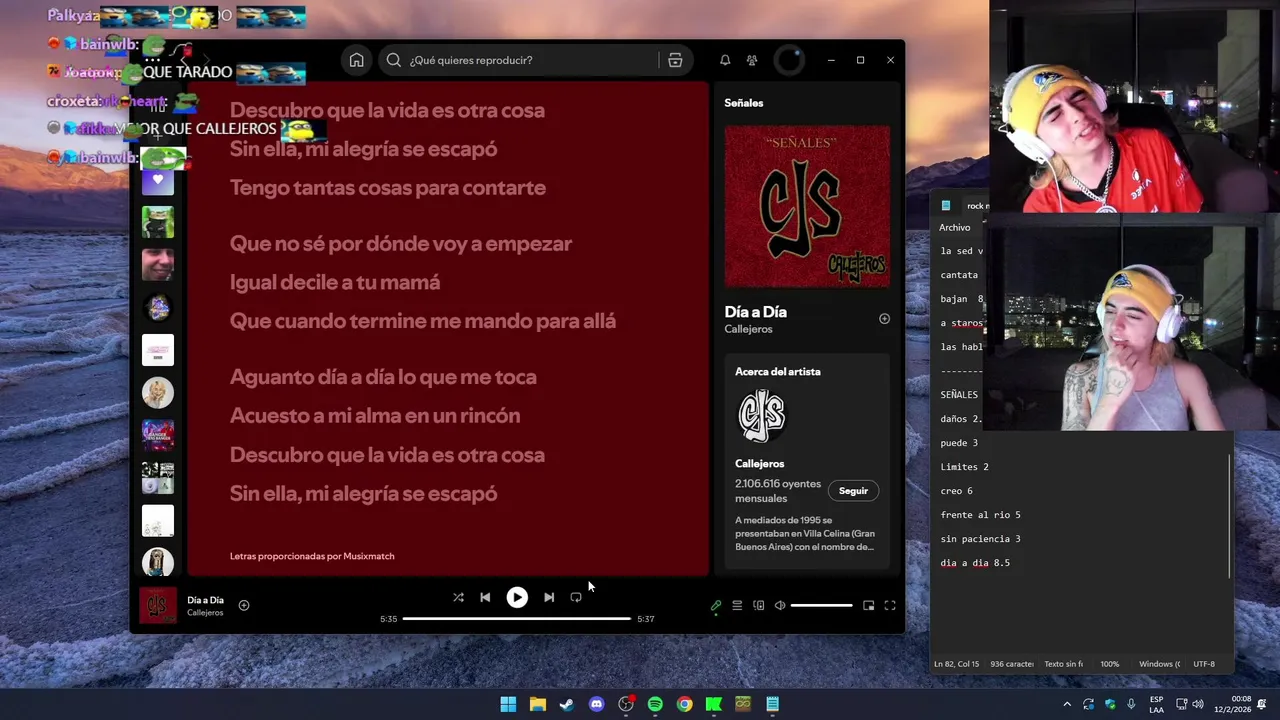Click the 100% zoom level in Notepad status bar

coord(1109,664)
